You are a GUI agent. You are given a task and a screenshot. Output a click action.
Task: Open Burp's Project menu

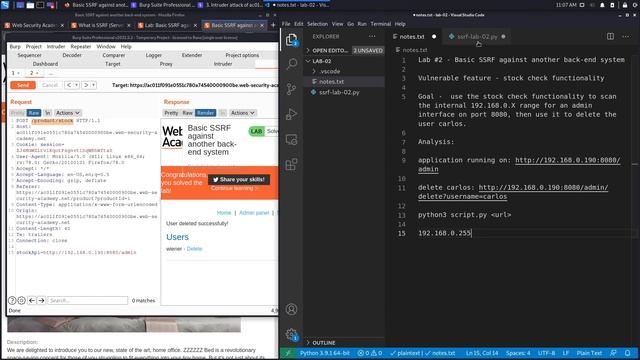[x=33, y=47]
